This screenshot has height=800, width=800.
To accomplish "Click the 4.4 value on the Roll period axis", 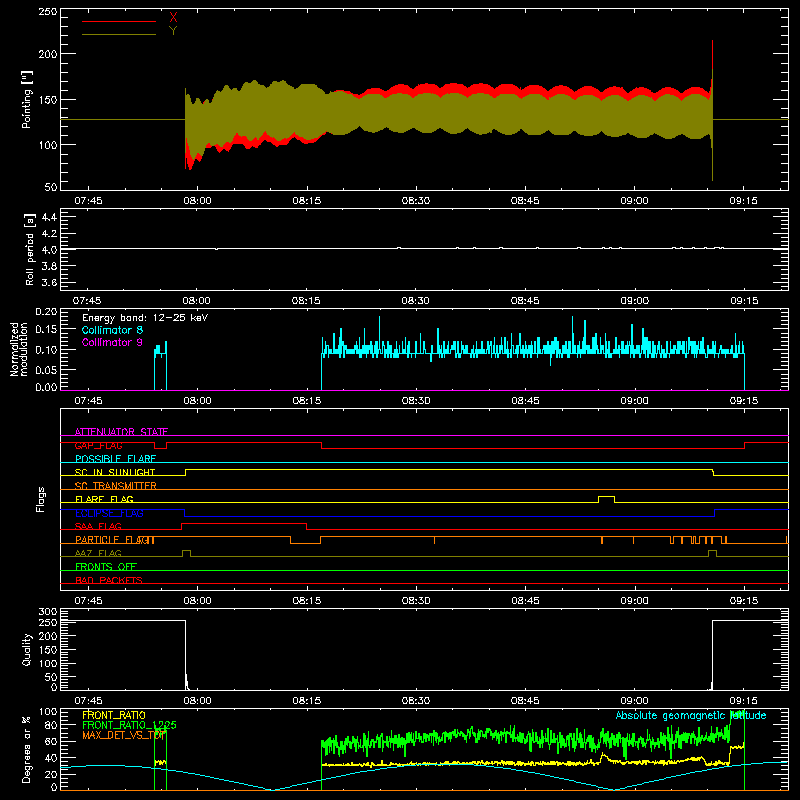I will 49,217.
